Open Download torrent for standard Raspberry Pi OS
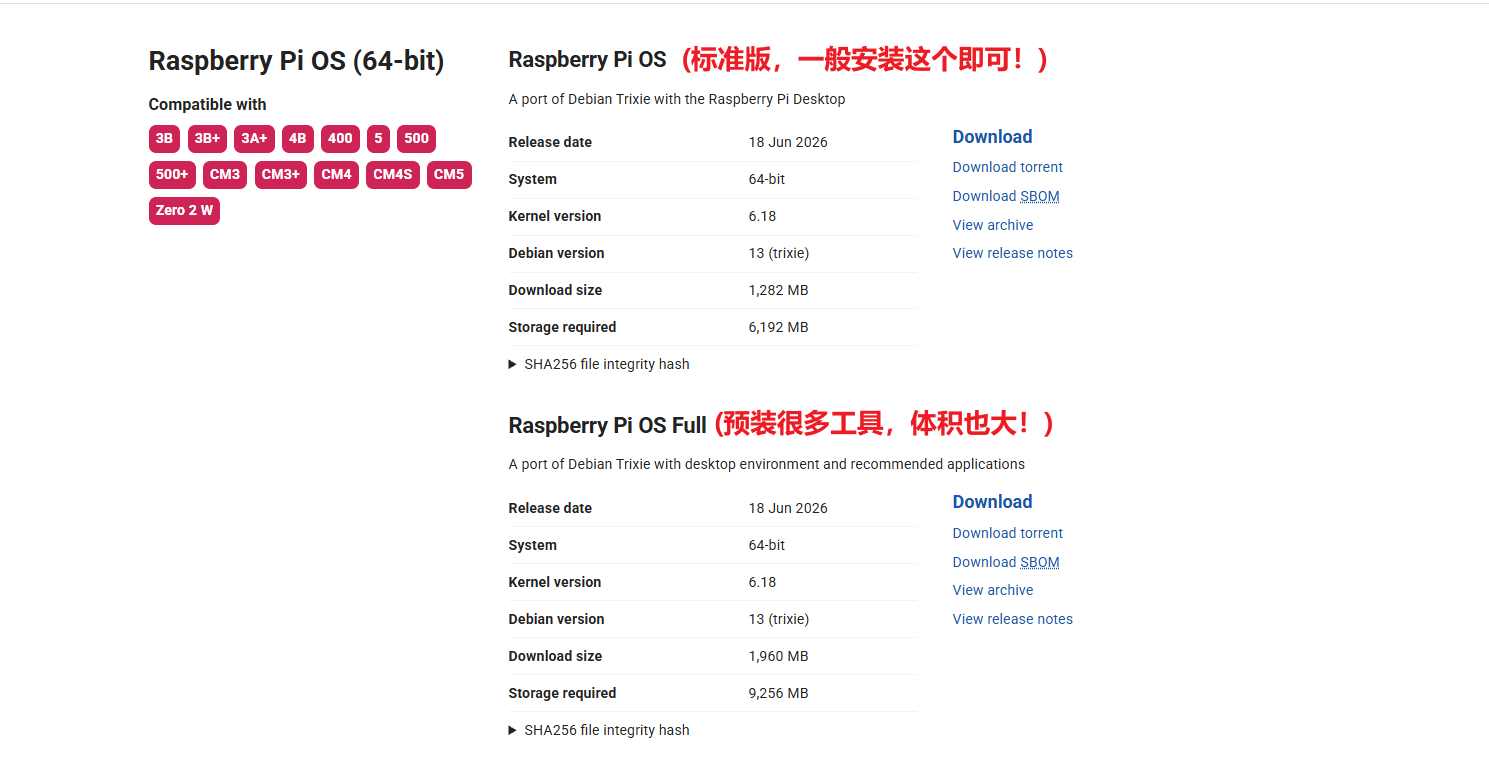The image size is (1489, 761). (x=1008, y=167)
